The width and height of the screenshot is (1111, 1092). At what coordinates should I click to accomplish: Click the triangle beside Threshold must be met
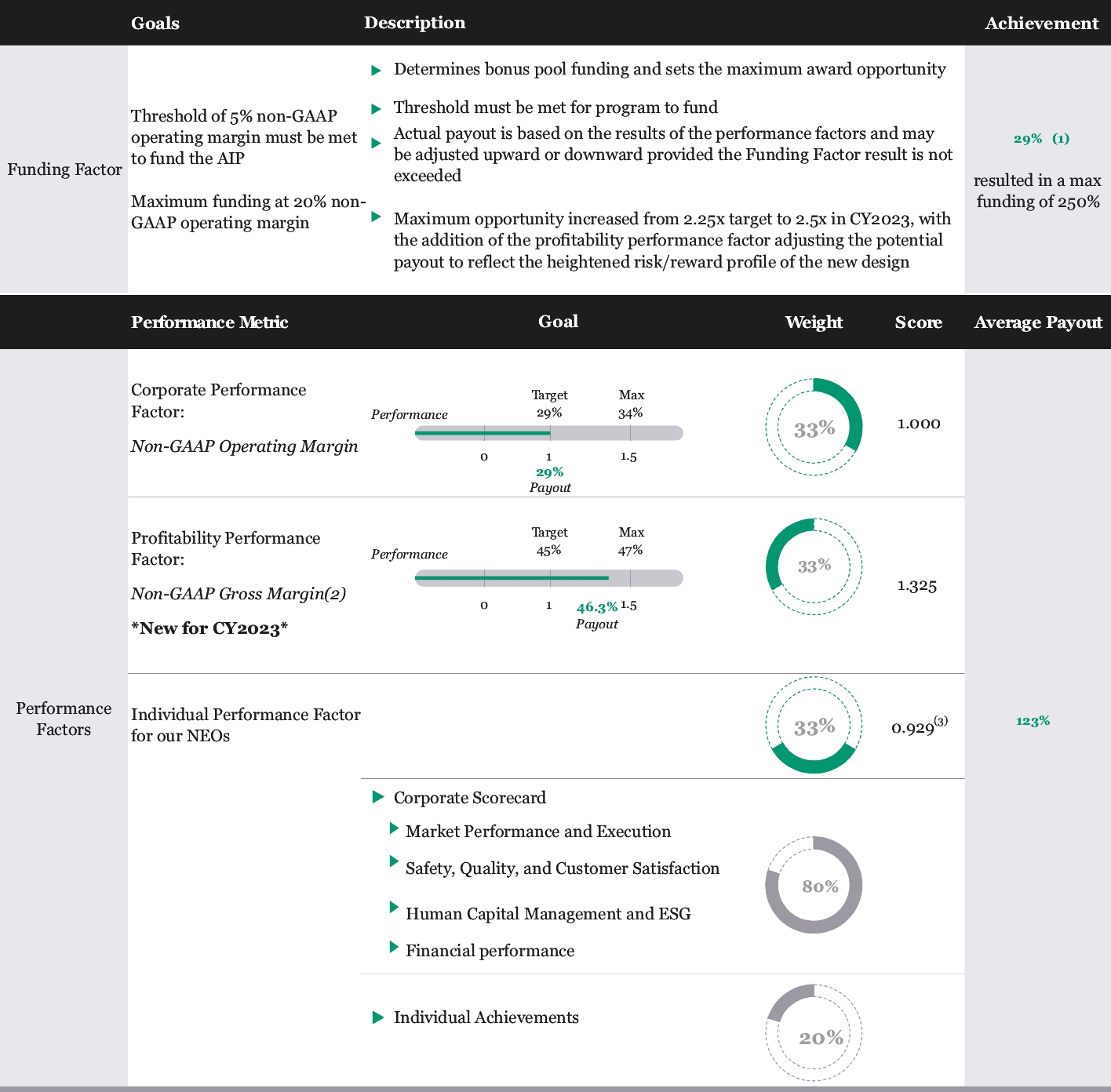(376, 108)
